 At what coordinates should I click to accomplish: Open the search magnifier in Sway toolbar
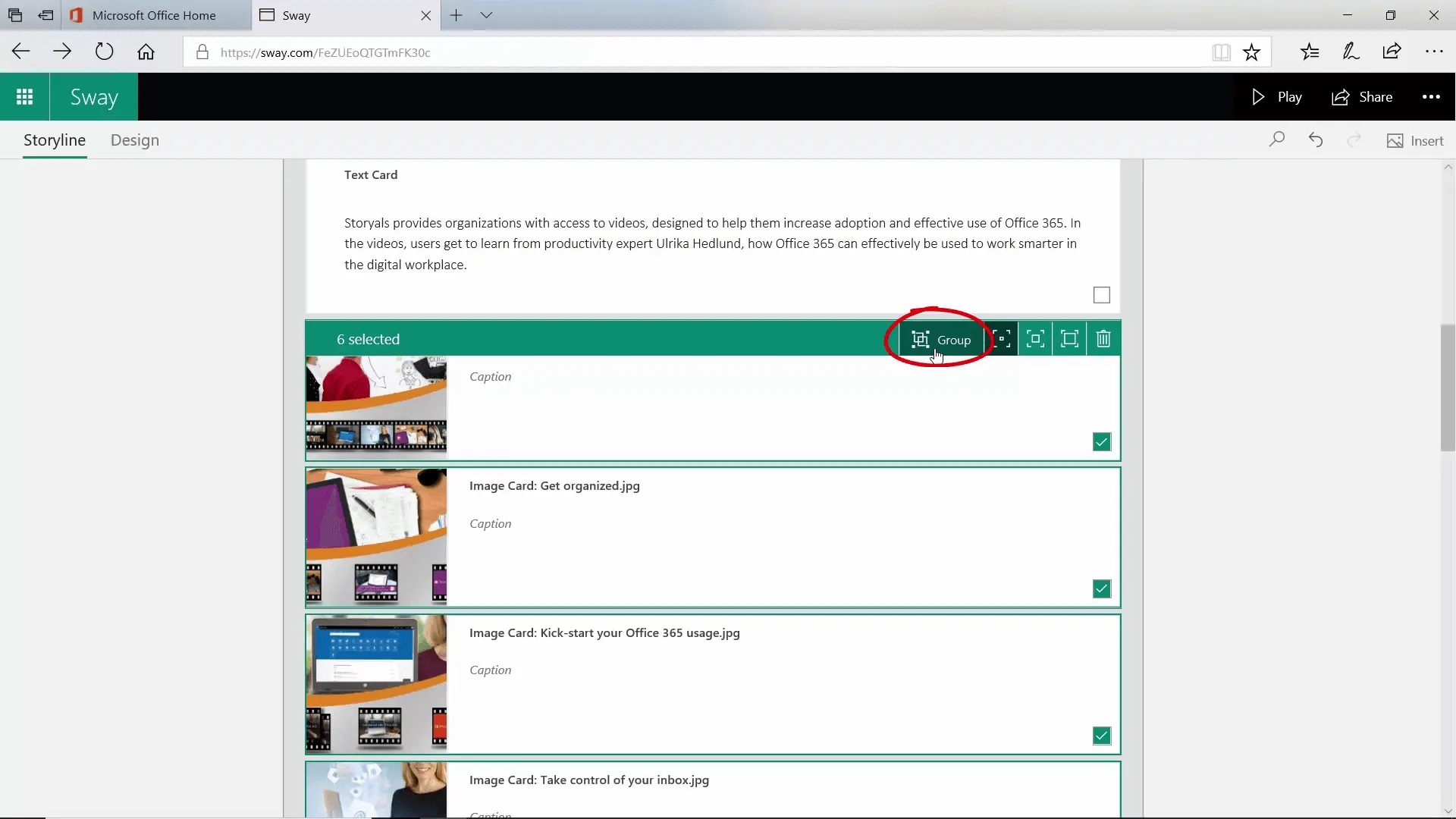tap(1277, 140)
